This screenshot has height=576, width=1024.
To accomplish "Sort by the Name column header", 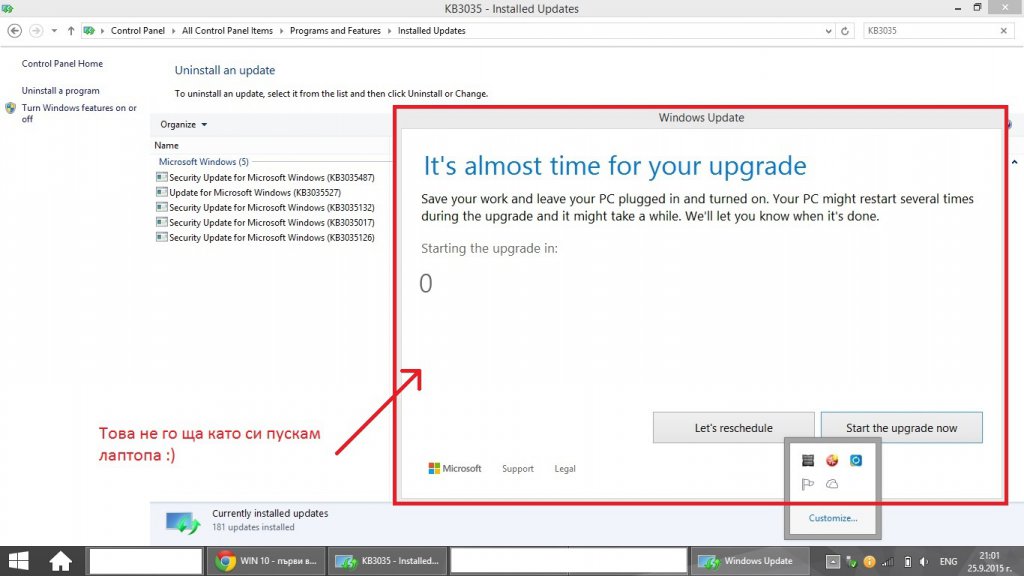I will (167, 145).
